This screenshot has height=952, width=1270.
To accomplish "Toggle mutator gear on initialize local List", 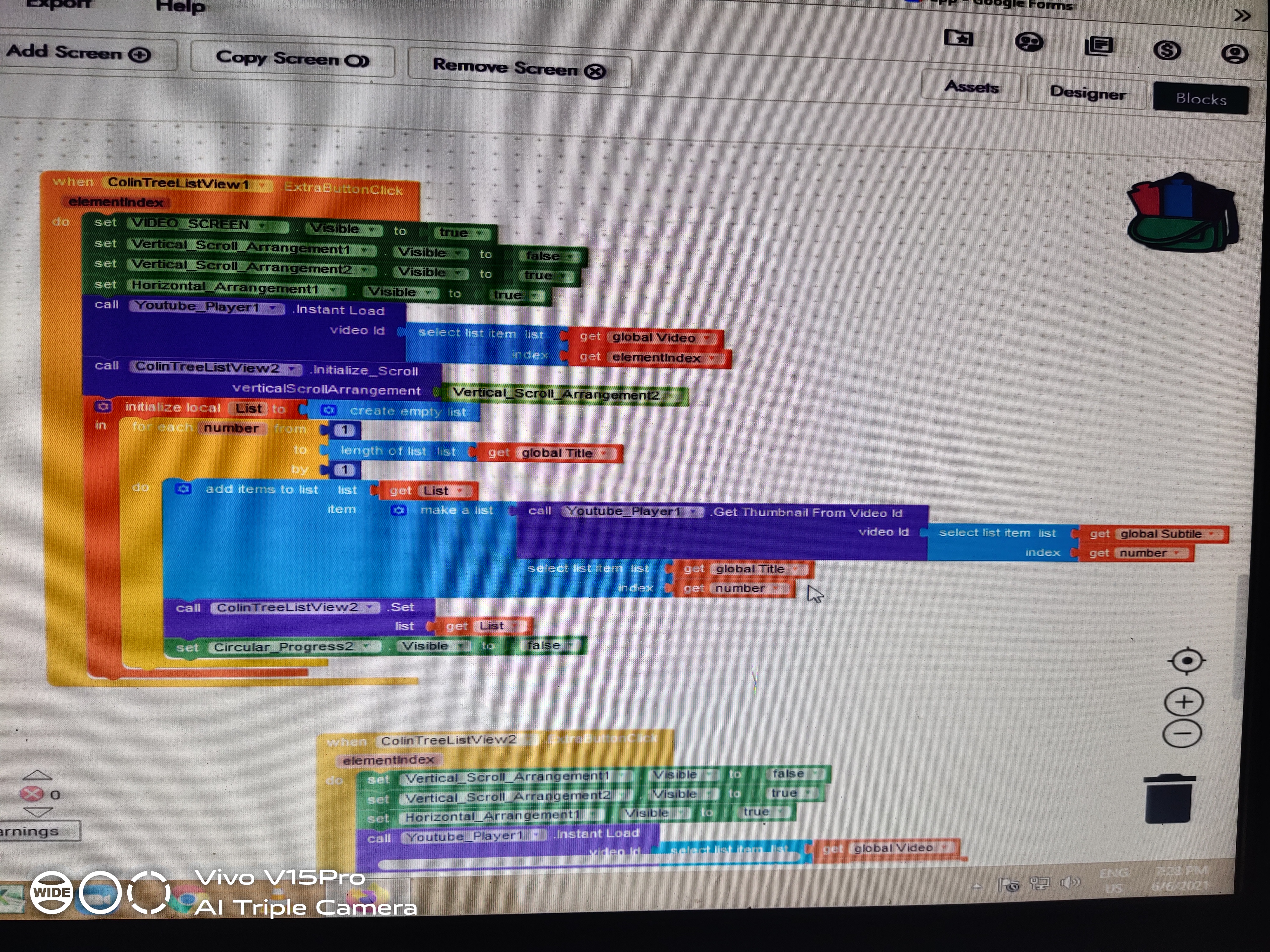I will coord(103,406).
